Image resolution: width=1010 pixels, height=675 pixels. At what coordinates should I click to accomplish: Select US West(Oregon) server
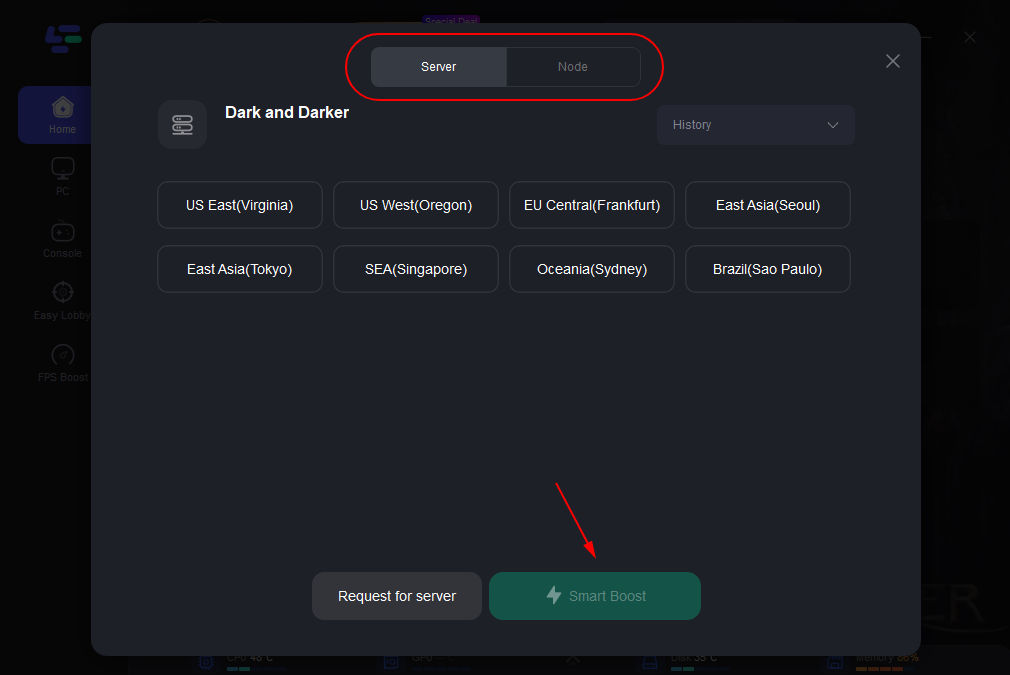(415, 205)
